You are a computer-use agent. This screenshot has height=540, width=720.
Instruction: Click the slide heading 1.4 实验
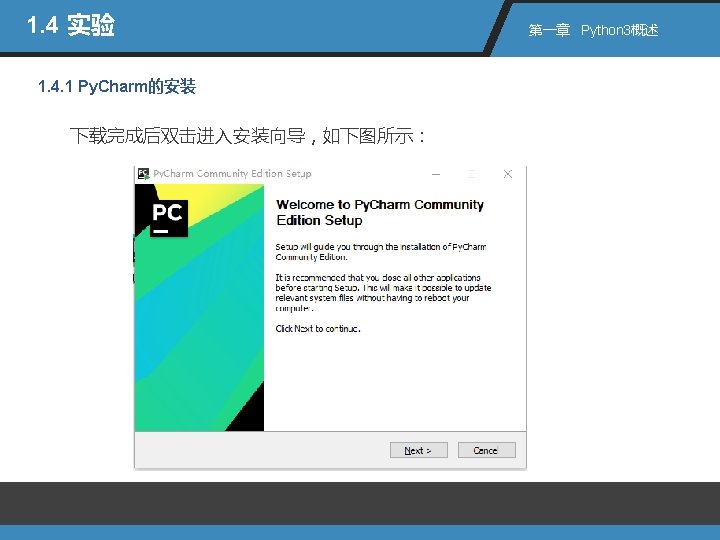coord(71,25)
